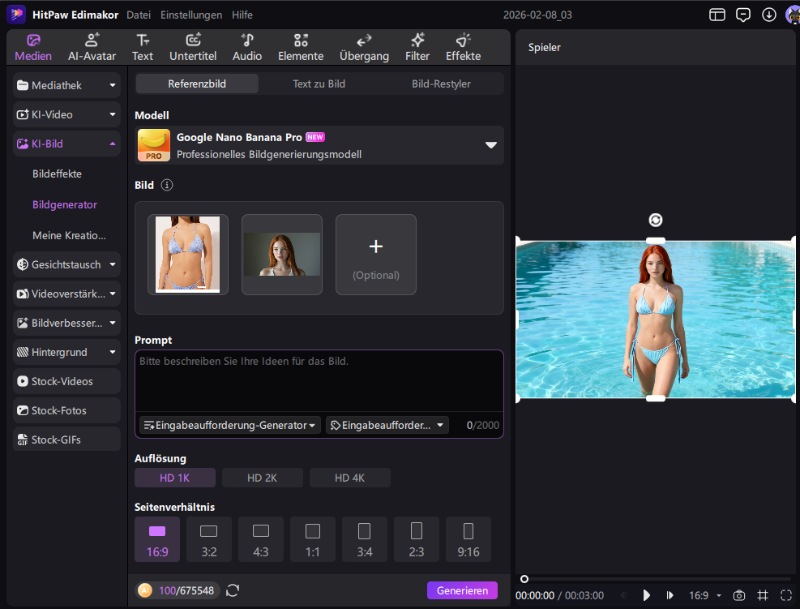800x609 pixels.
Task: Click the Generieren button
Action: click(x=461, y=591)
